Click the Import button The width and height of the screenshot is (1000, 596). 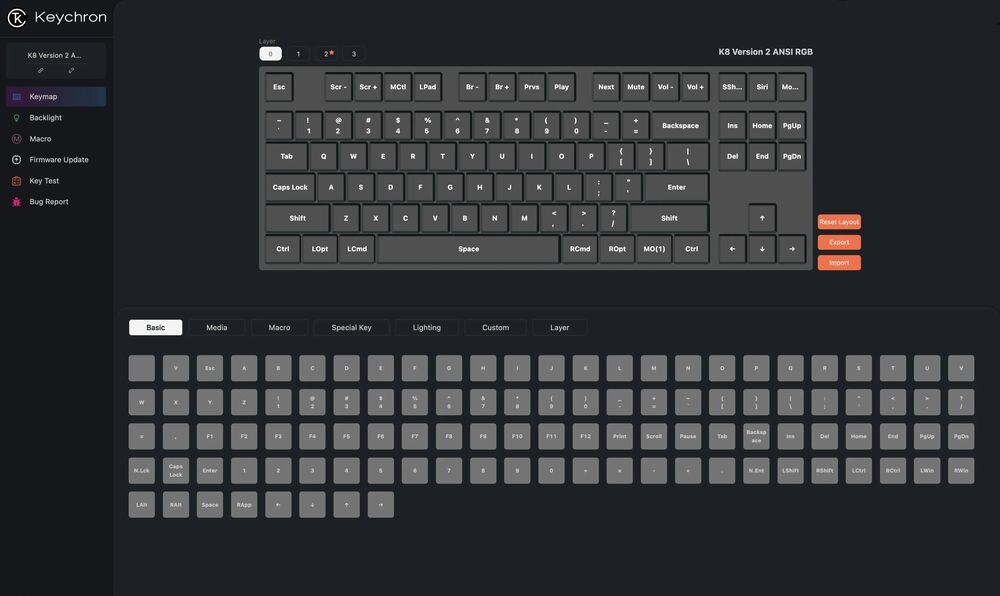tap(838, 262)
